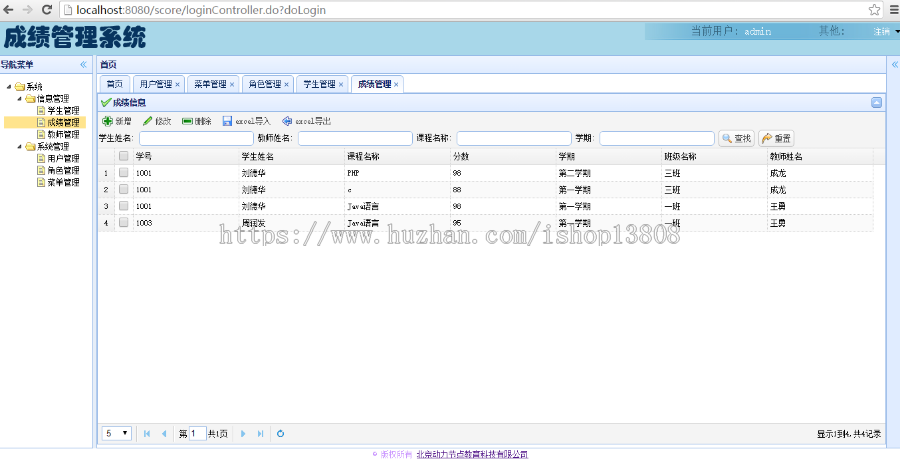Toggle the select-all checkbox in the table header

click(123, 156)
